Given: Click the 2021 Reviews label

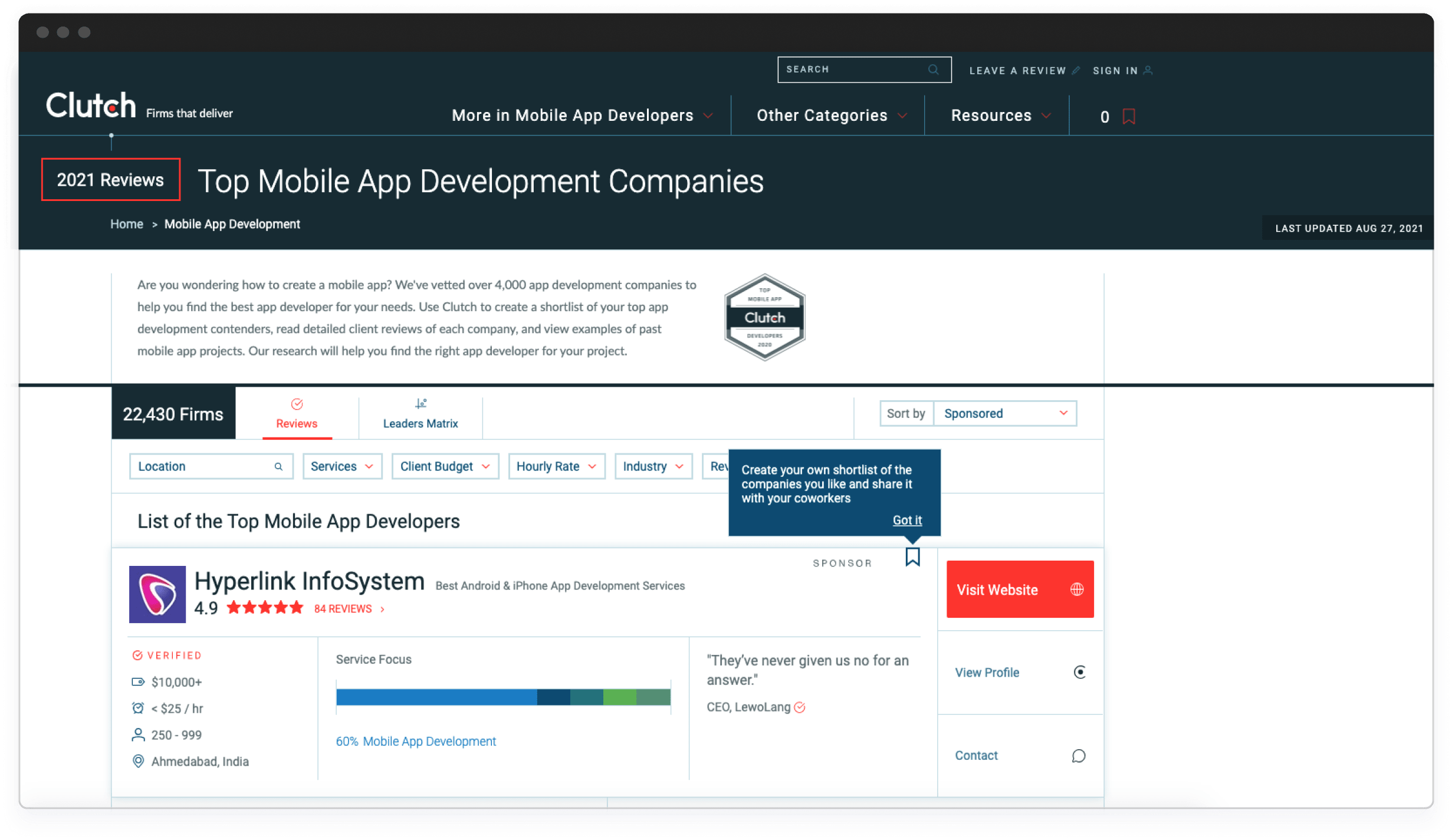Looking at the screenshot, I should (x=110, y=179).
